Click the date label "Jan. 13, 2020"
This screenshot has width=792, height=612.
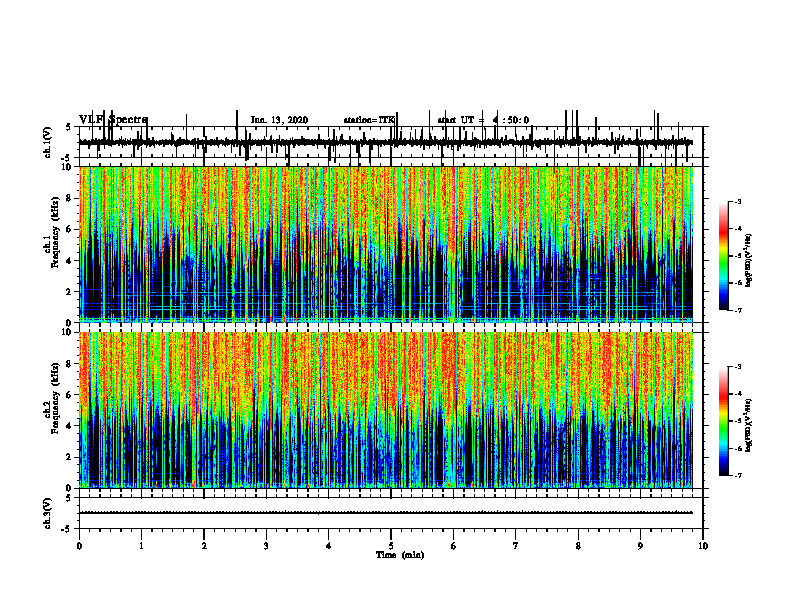point(279,120)
